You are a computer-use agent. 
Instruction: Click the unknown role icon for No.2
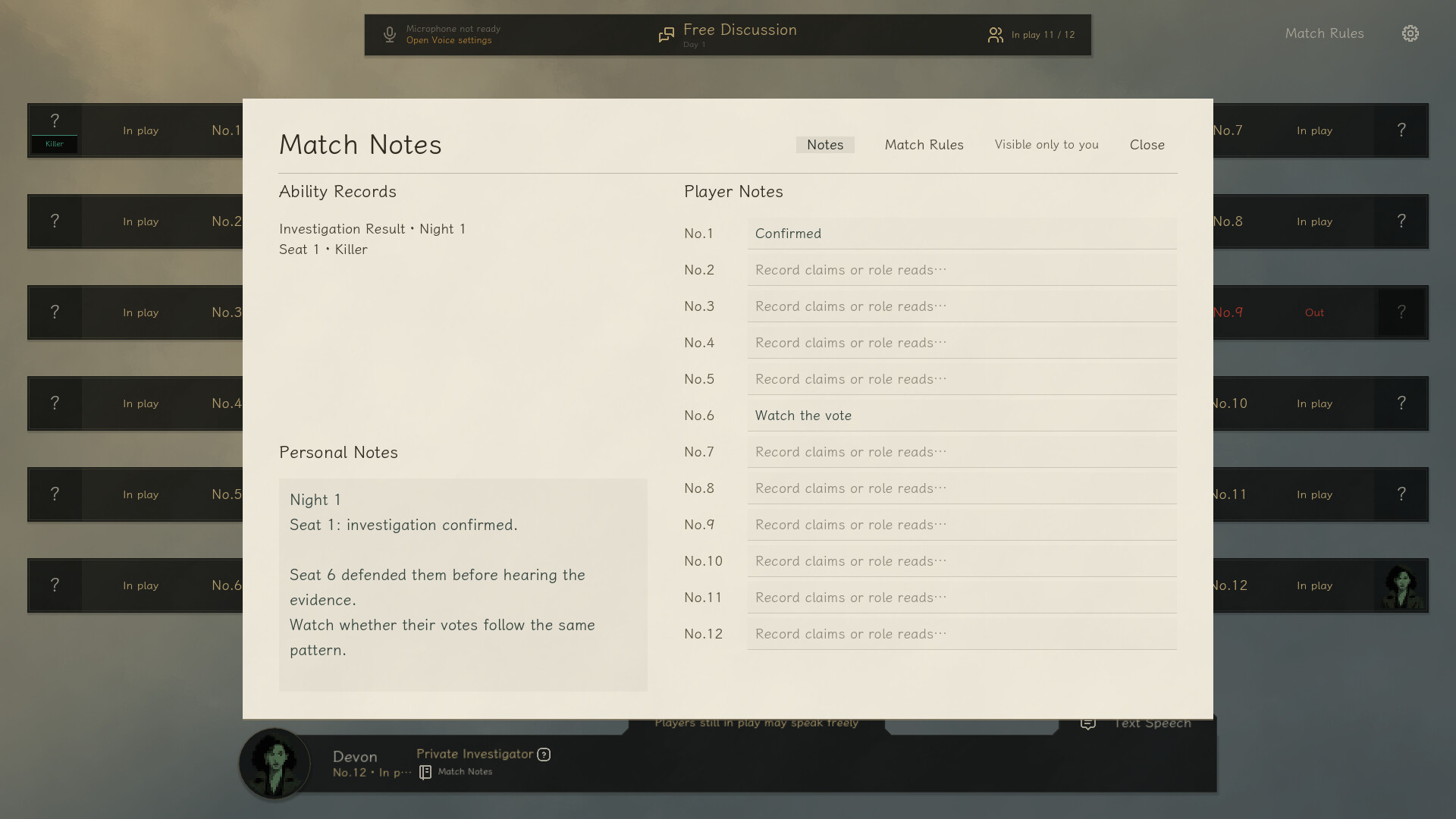(x=55, y=221)
